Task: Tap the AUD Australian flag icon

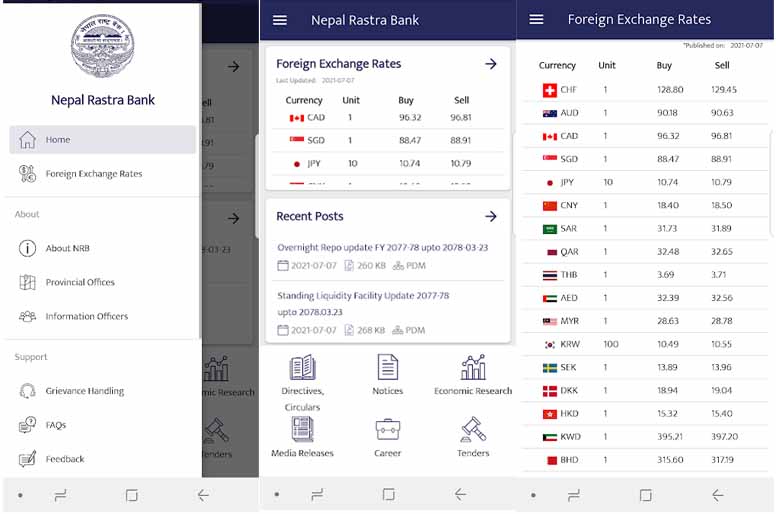Action: point(550,113)
